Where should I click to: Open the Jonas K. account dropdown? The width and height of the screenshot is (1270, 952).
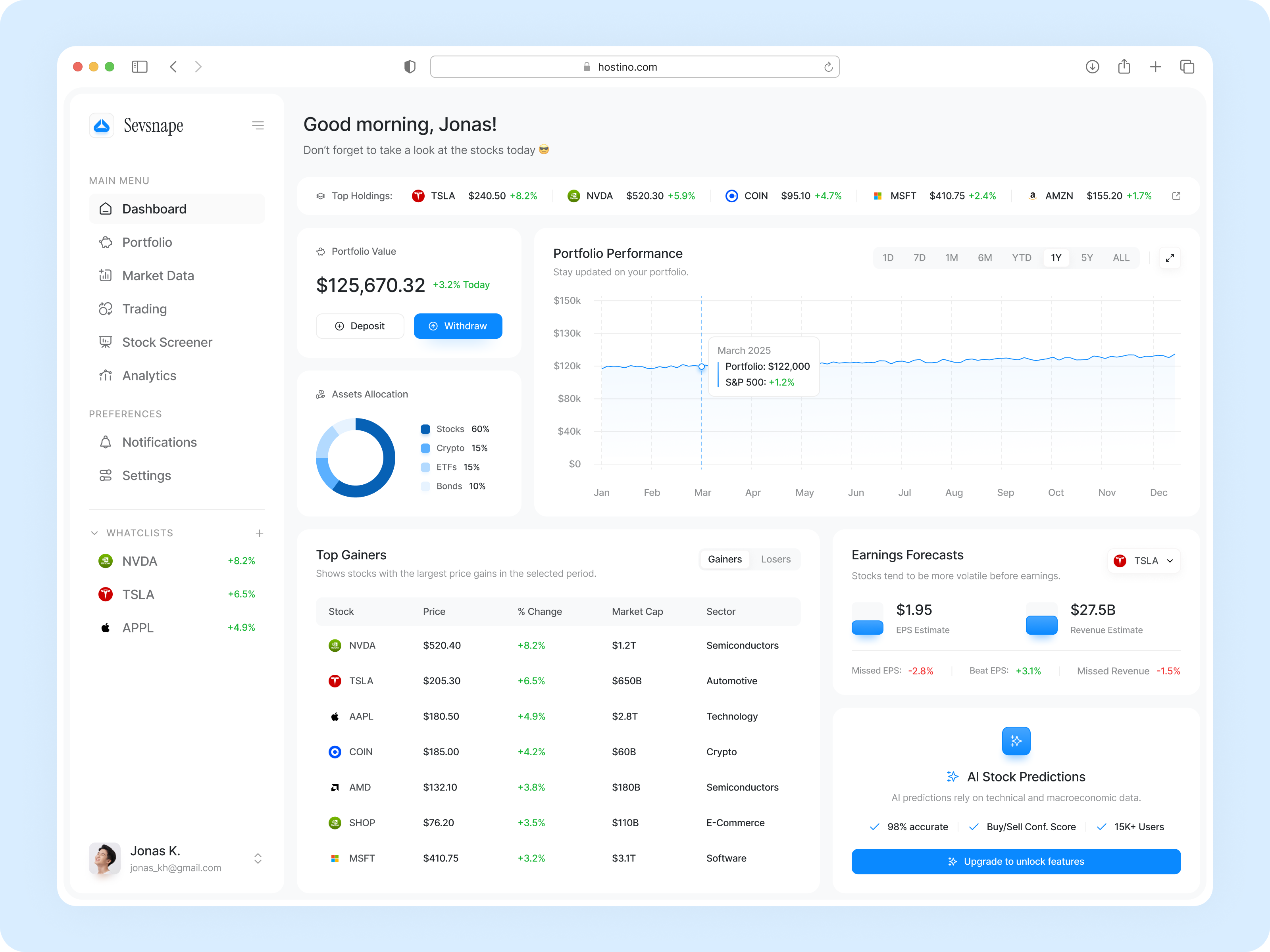coord(258,858)
